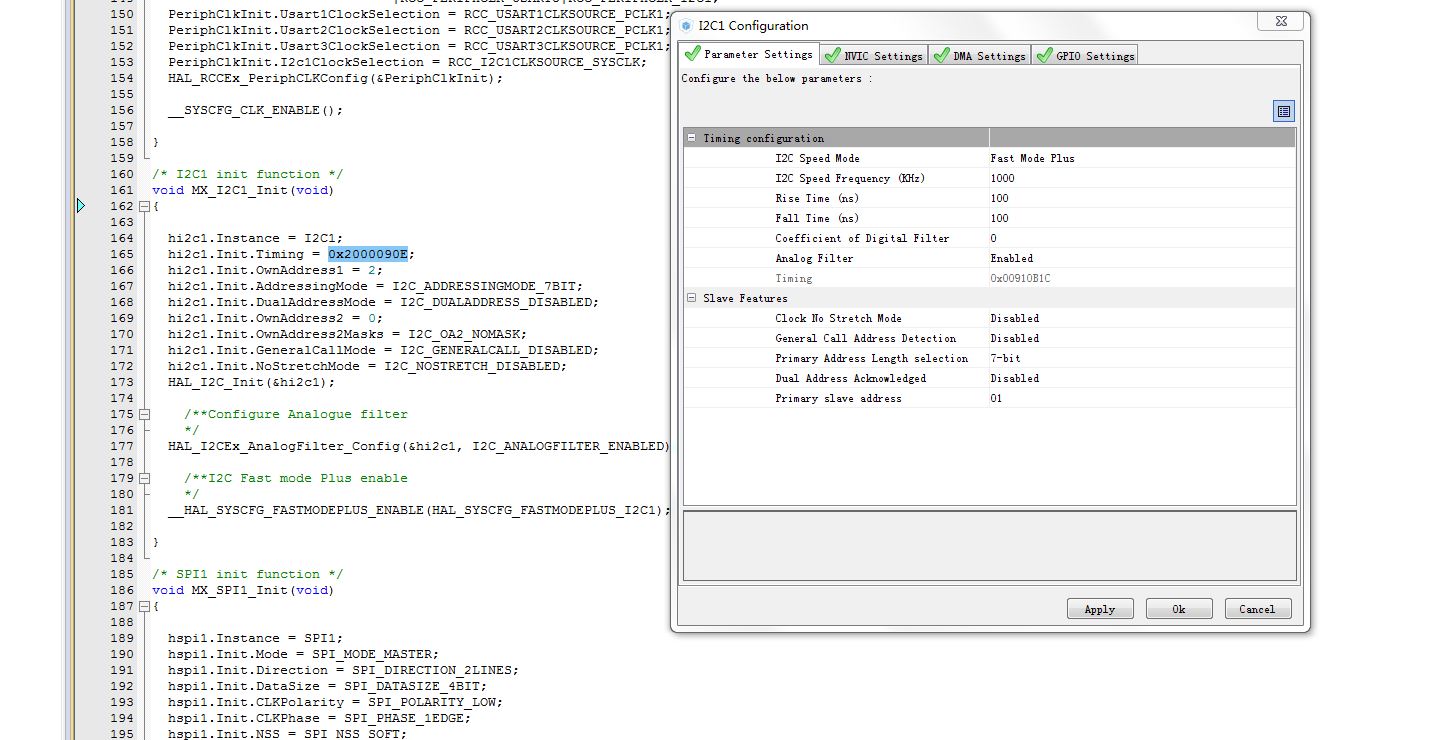Click the selected value 0x2000090E in code
Image resolution: width=1445 pixels, height=740 pixels.
[x=368, y=254]
